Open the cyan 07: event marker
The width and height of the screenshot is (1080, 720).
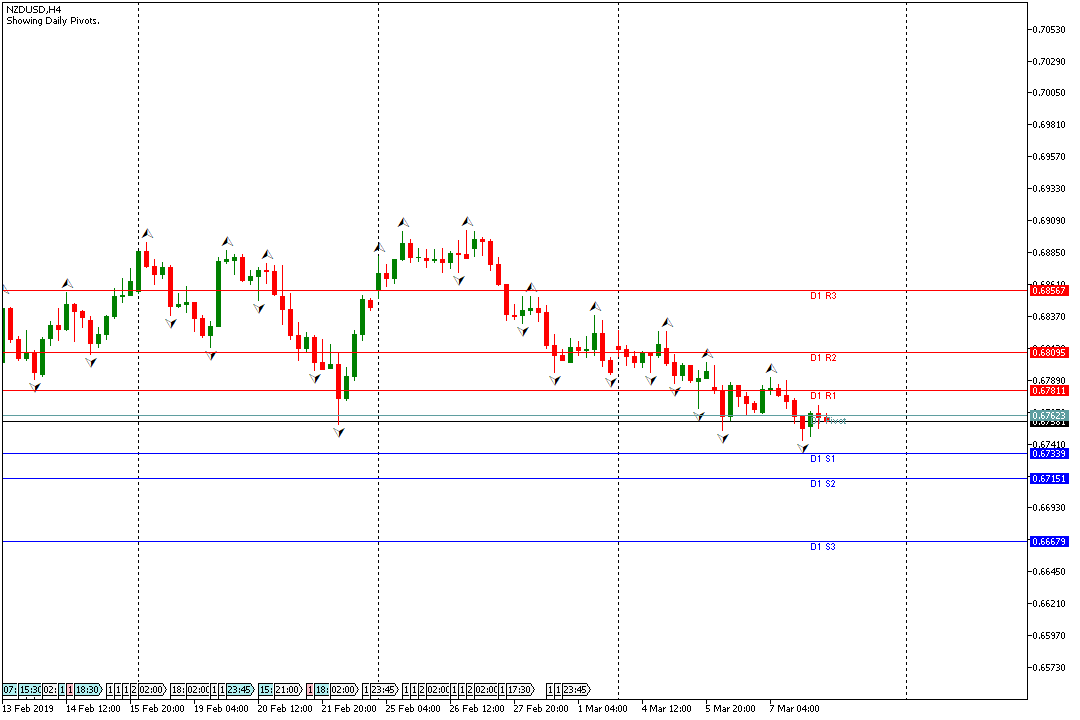point(10,690)
